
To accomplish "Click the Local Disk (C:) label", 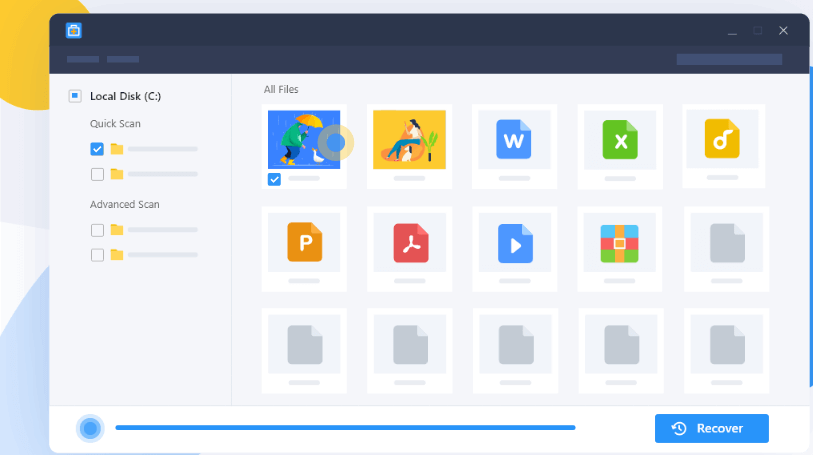I will [x=125, y=96].
